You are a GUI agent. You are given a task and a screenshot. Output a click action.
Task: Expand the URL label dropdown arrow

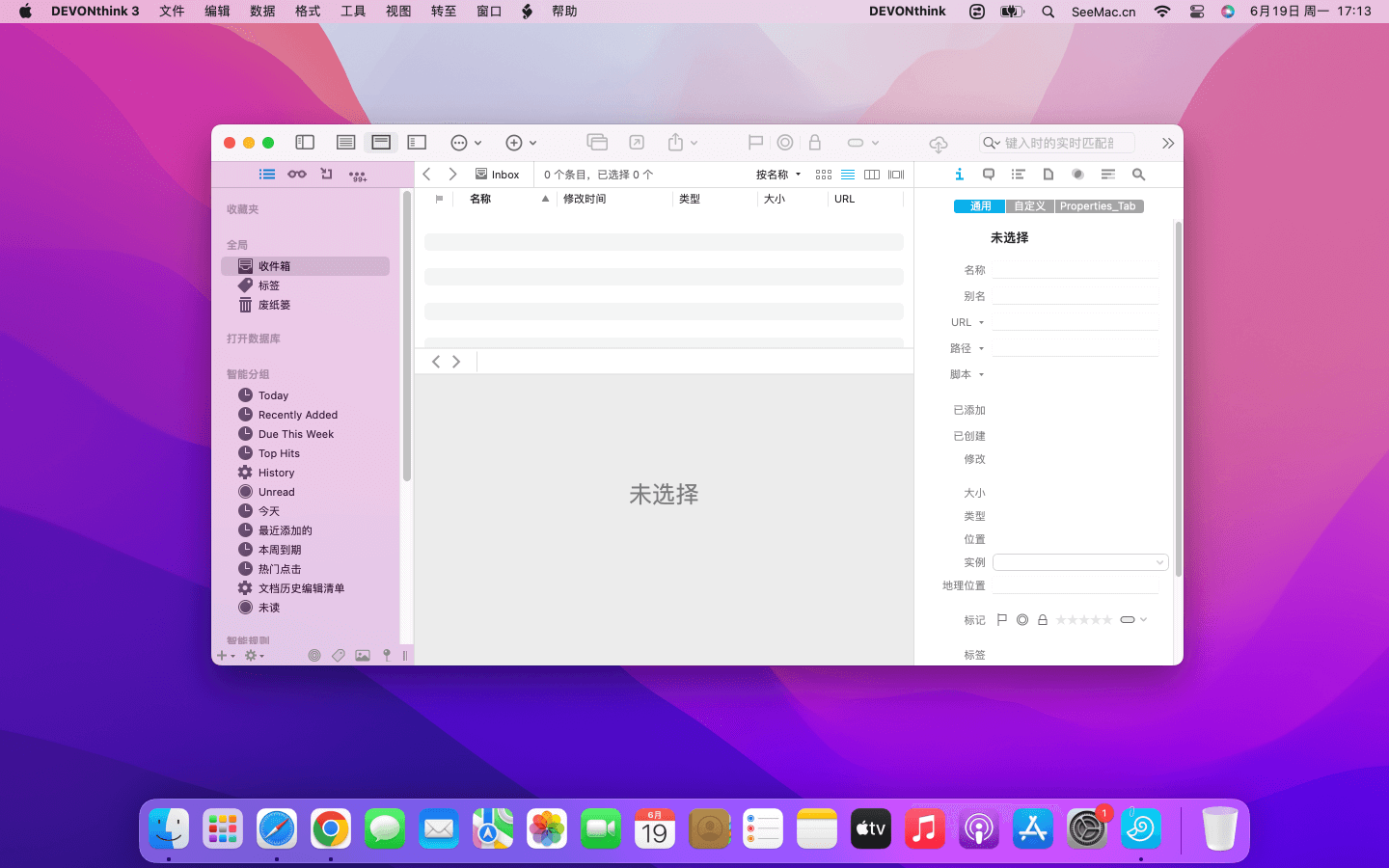pos(981,323)
